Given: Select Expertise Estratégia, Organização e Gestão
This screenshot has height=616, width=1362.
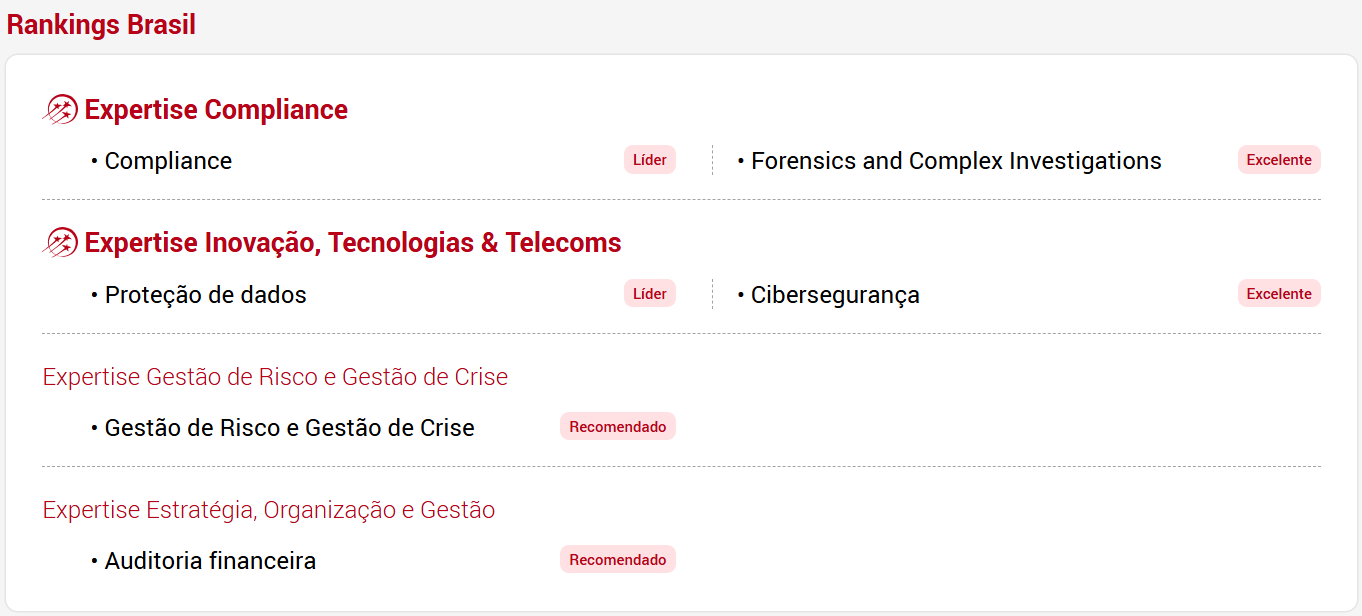Looking at the screenshot, I should (269, 510).
